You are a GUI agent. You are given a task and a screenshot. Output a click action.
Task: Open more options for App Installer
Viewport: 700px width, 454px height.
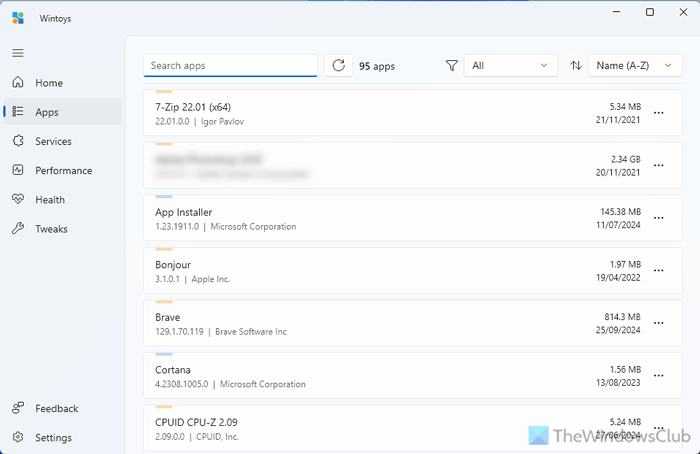pyautogui.click(x=658, y=218)
